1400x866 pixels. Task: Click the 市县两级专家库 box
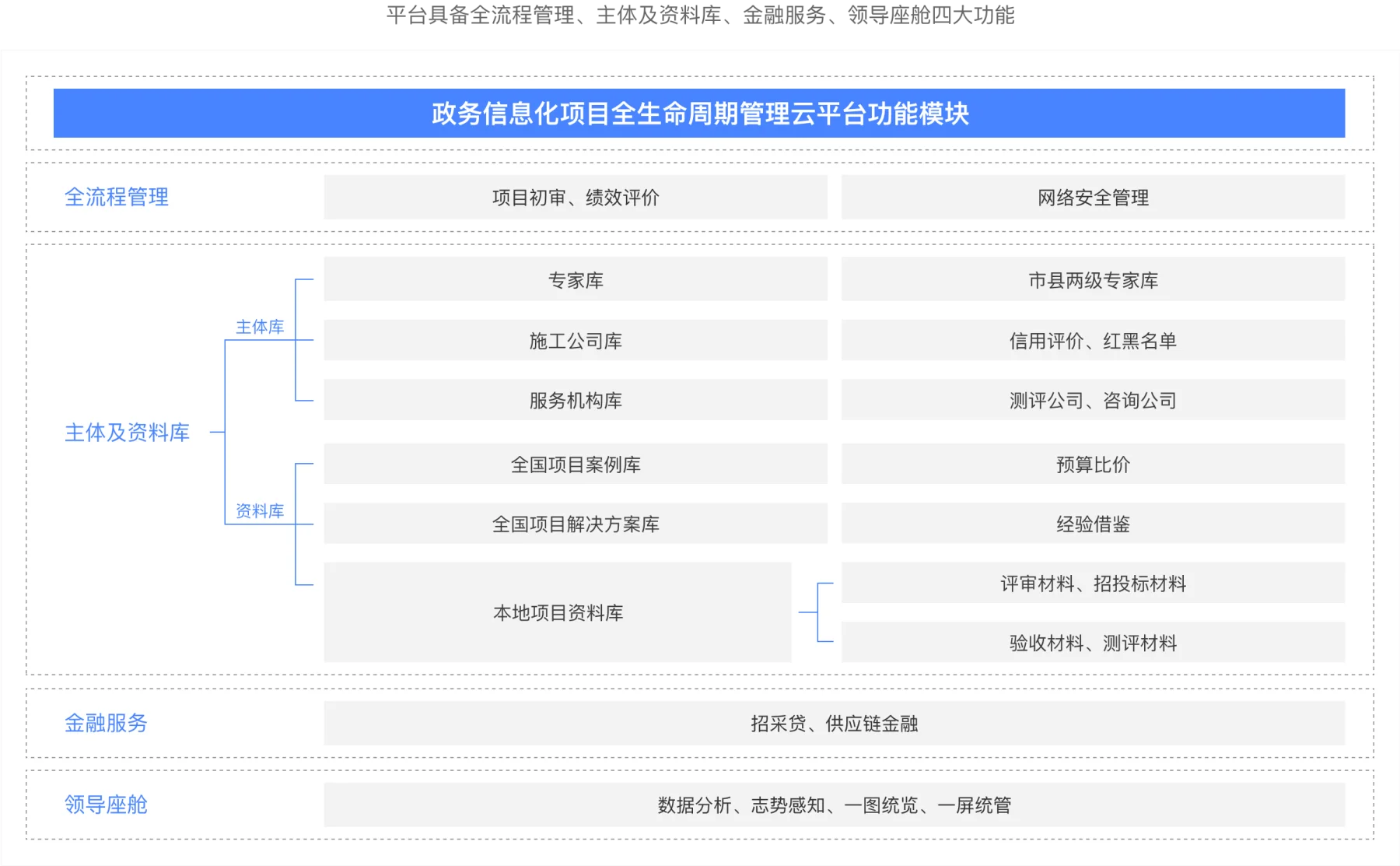pyautogui.click(x=1093, y=279)
